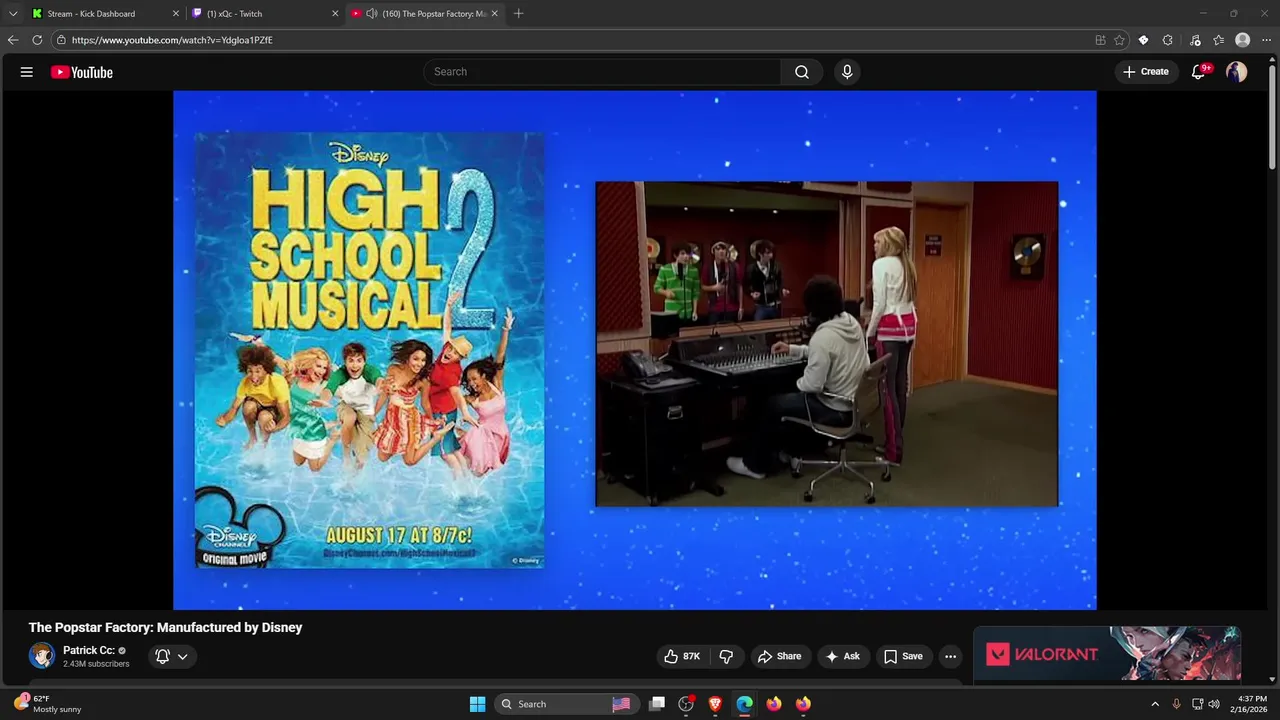1280x720 pixels.
Task: Dislike the video with thumbs down
Action: (x=726, y=656)
